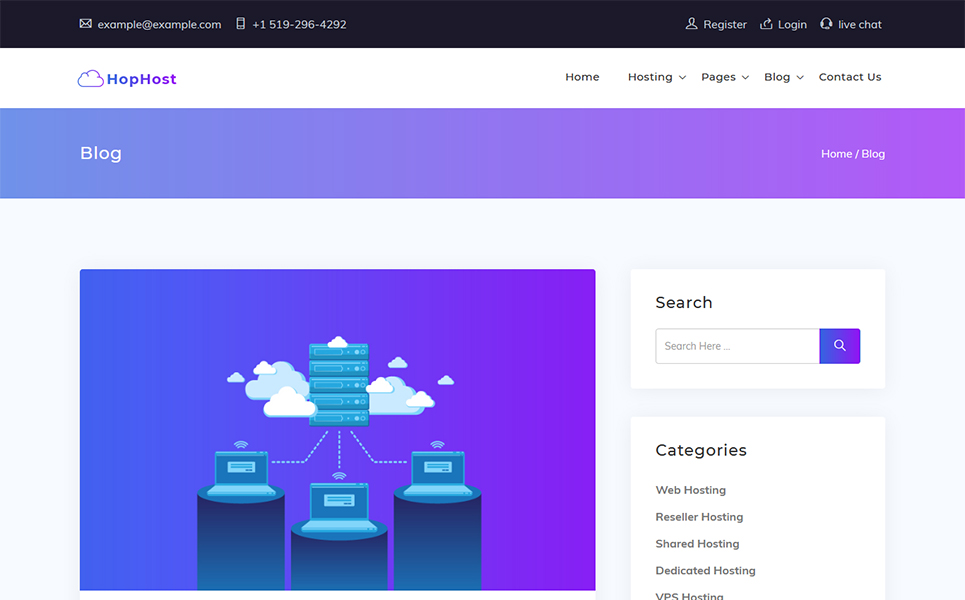Click the Home breadcrumb link
The image size is (965, 600).
[836, 154]
